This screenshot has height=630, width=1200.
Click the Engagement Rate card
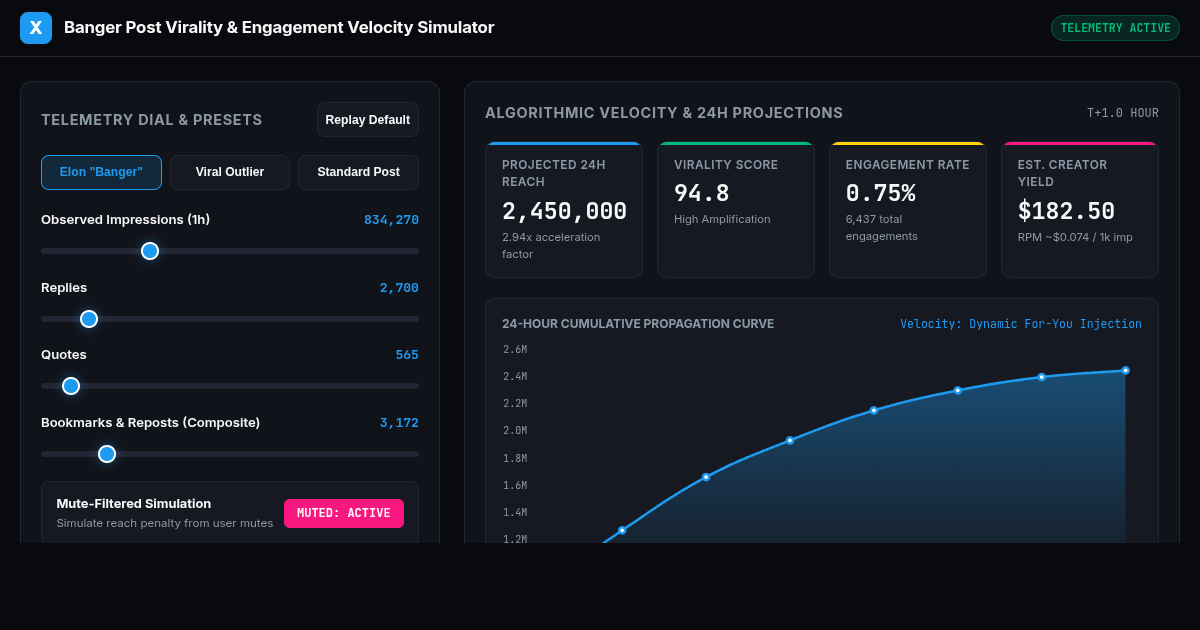[908, 210]
